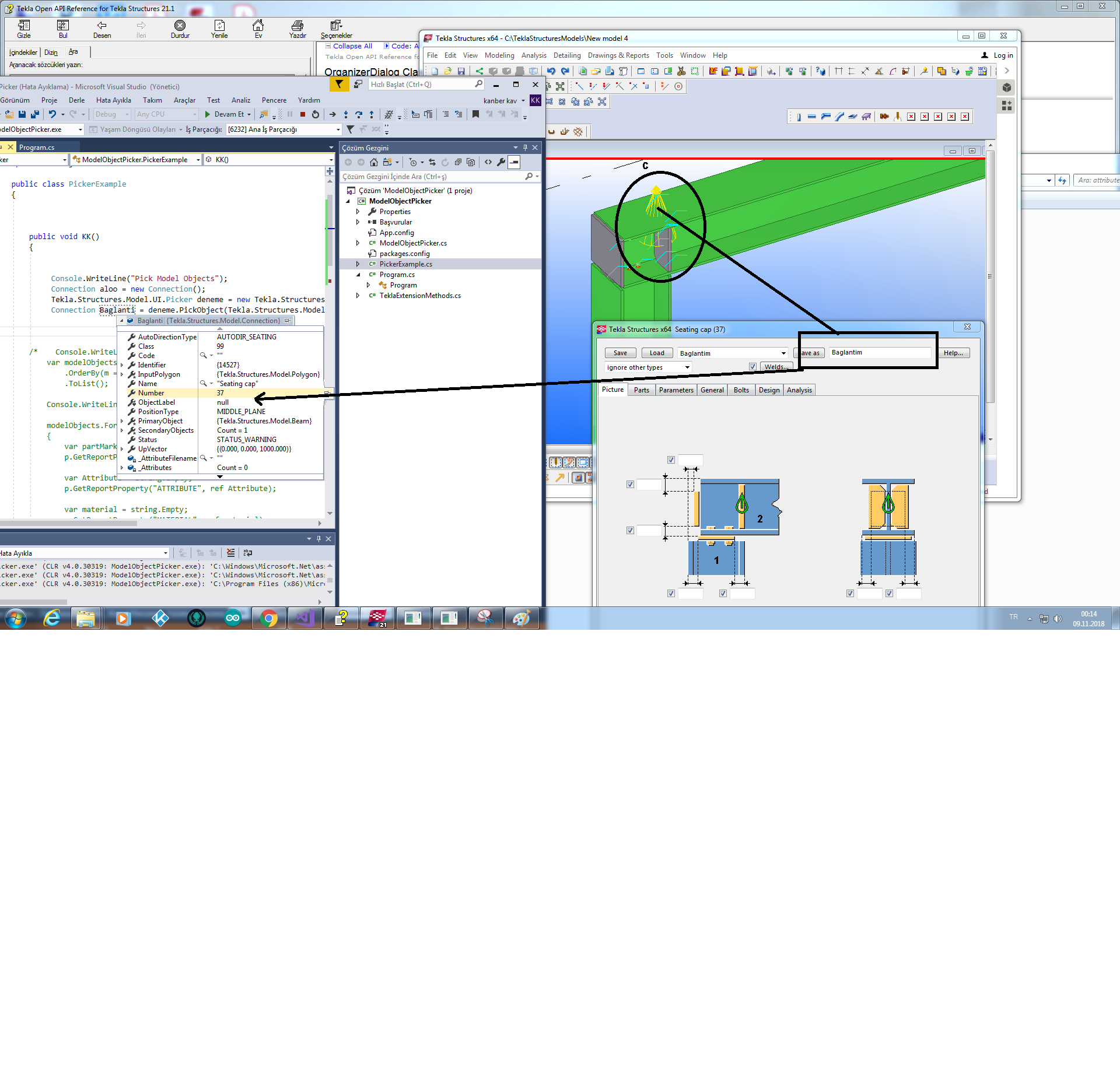Click the Load button
This screenshot has height=1080, width=1120.
(x=657, y=353)
